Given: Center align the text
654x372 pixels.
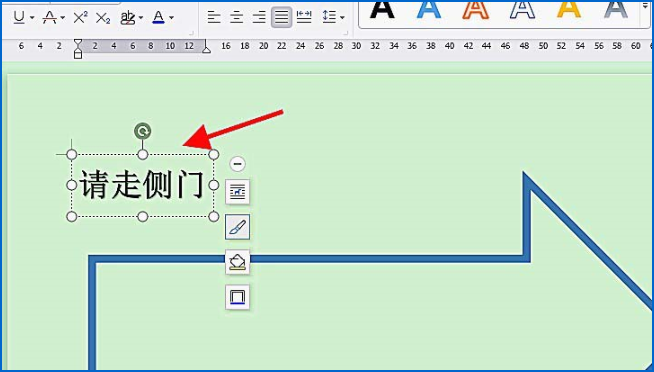Looking at the screenshot, I should [236, 18].
